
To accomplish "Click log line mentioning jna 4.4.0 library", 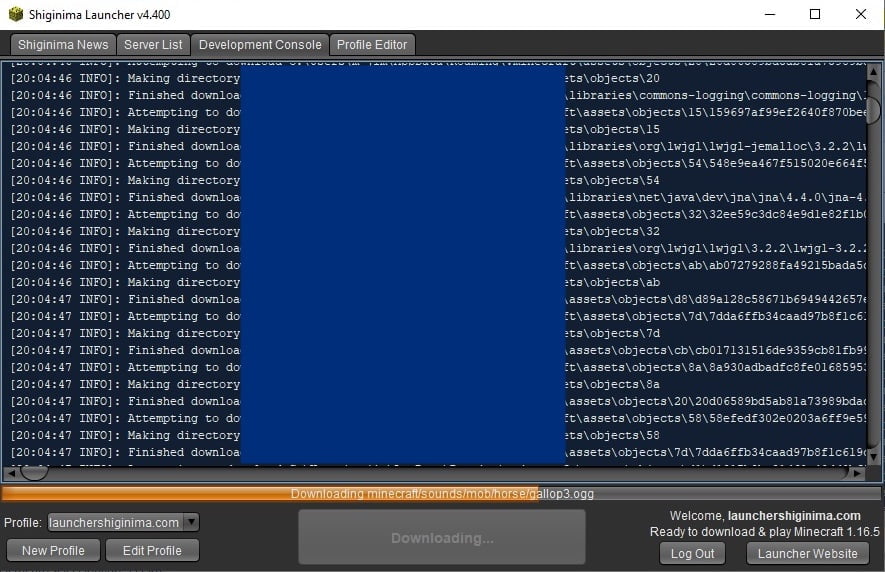I will [438, 197].
